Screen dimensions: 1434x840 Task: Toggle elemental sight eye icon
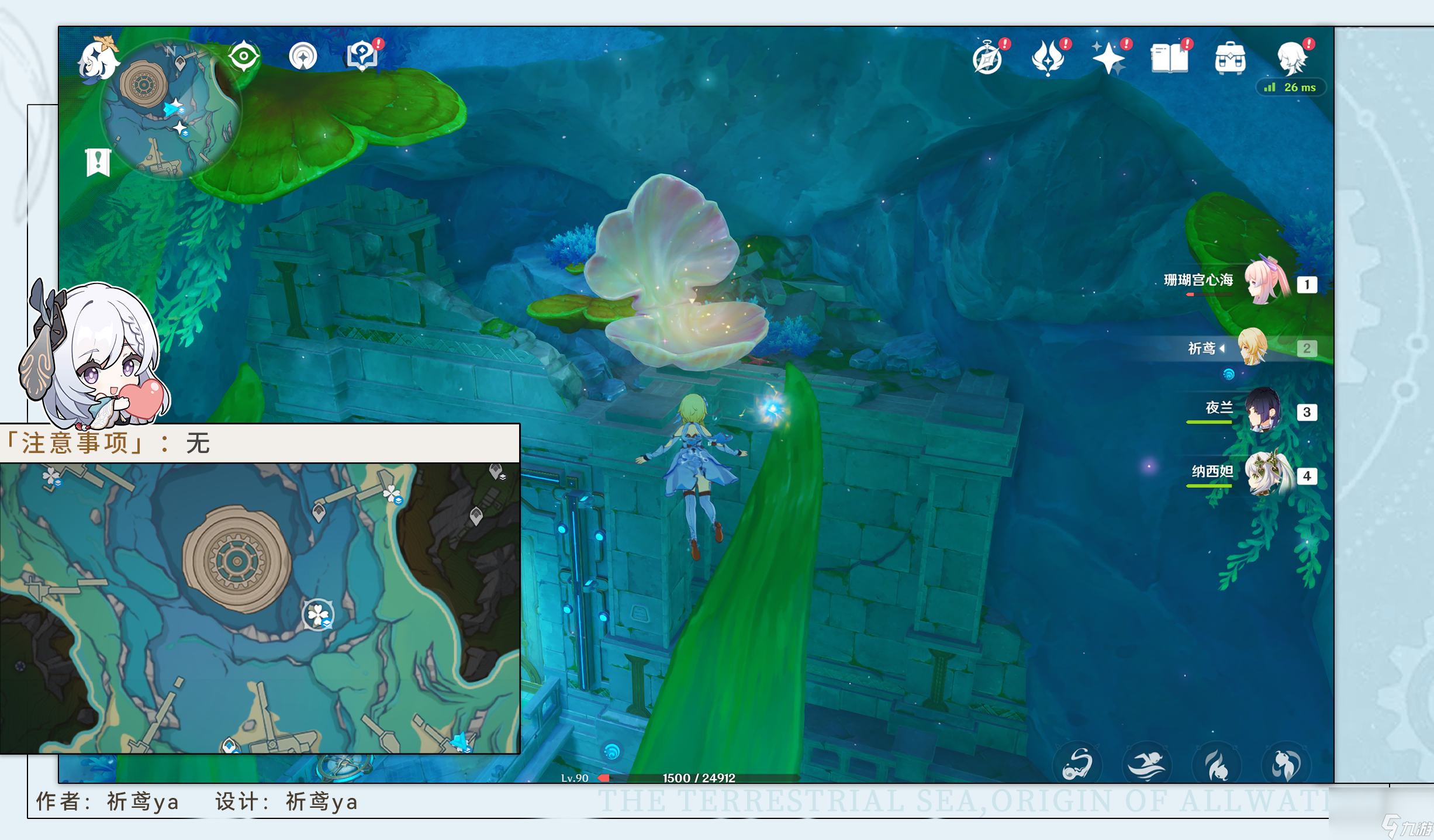tap(244, 57)
